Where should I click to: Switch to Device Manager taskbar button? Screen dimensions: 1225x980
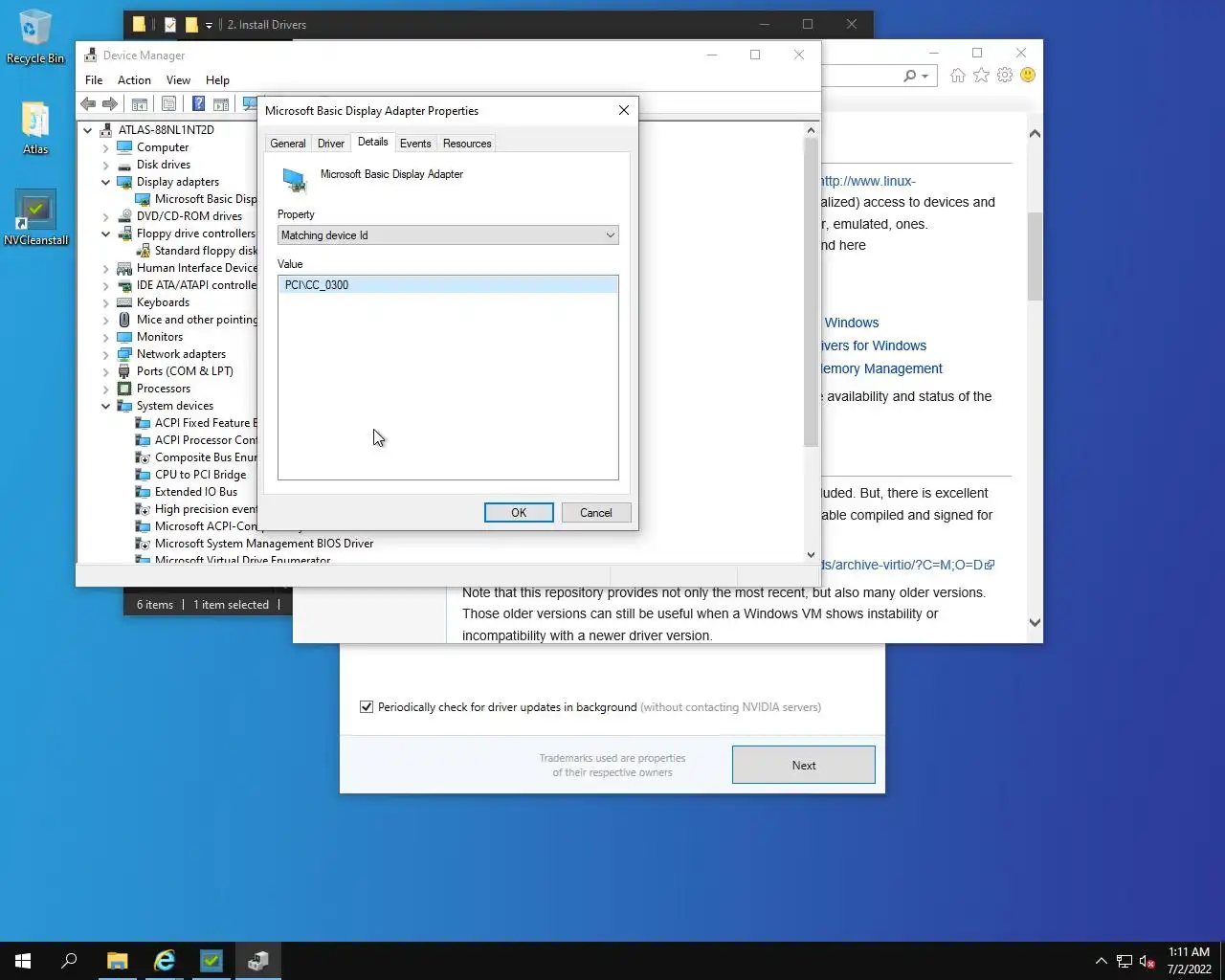(x=257, y=961)
